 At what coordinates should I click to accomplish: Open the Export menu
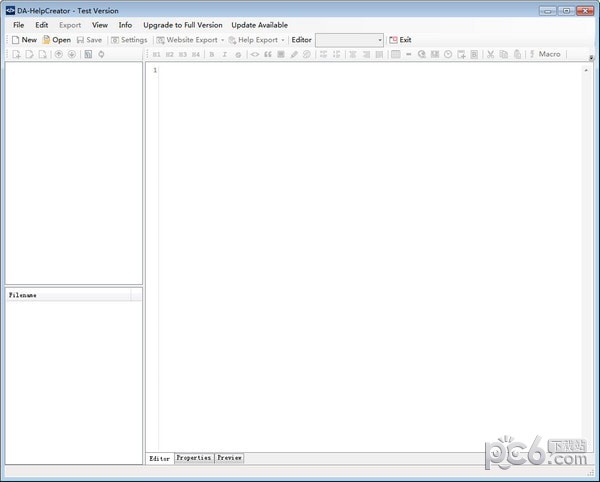click(70, 25)
